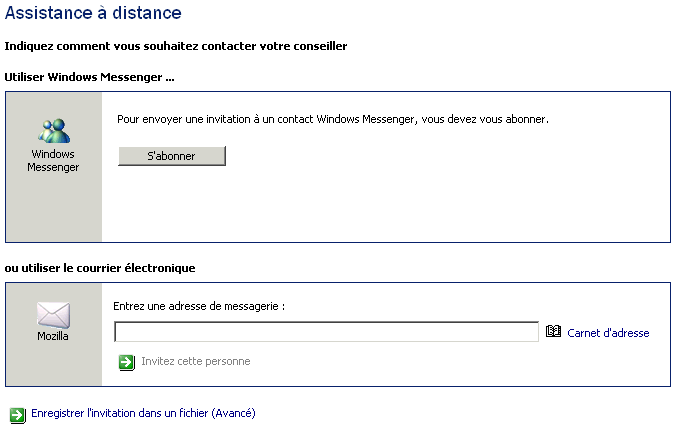
Task: Open the Carnet d'adresse link
Action: (608, 333)
